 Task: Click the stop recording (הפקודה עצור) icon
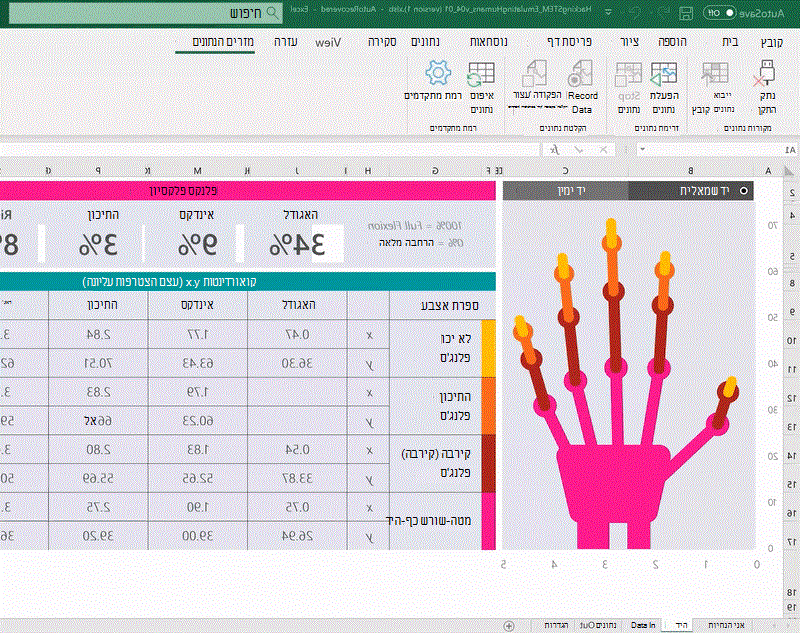tap(535, 73)
